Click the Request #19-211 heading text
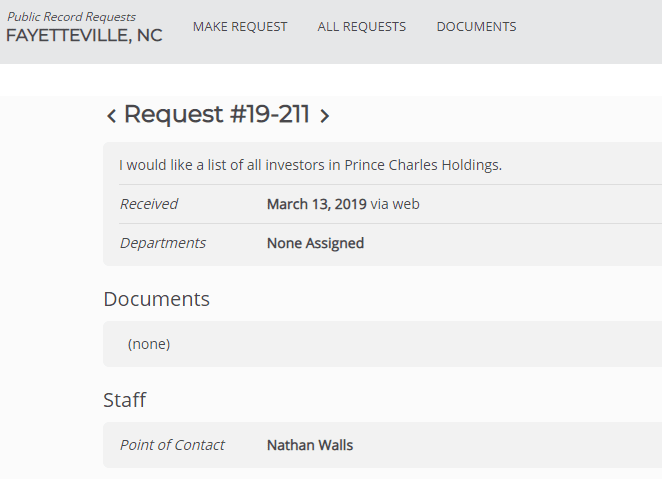 (x=217, y=114)
